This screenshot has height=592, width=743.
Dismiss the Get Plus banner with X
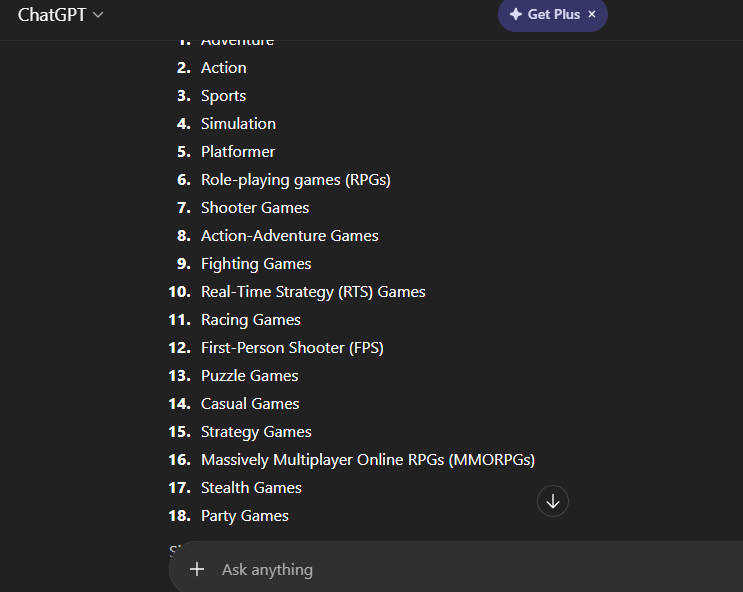coord(592,14)
